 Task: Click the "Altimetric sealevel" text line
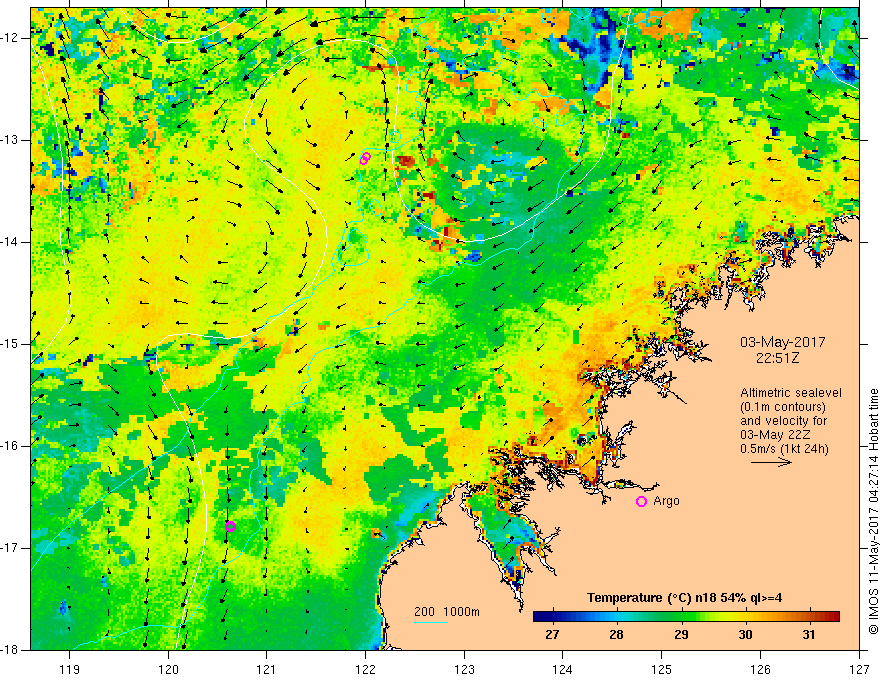coord(791,393)
